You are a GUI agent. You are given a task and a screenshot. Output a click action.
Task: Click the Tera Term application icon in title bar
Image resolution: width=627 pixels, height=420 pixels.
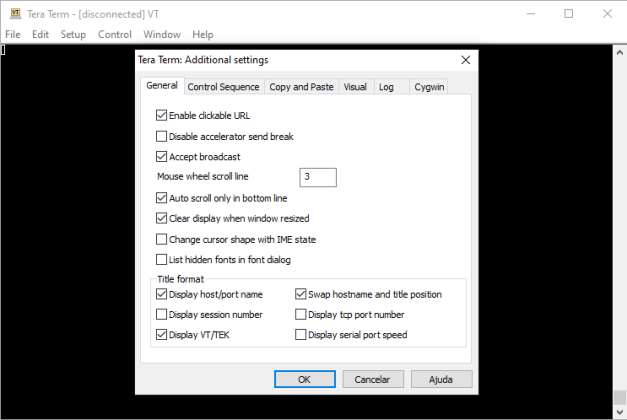click(16, 14)
